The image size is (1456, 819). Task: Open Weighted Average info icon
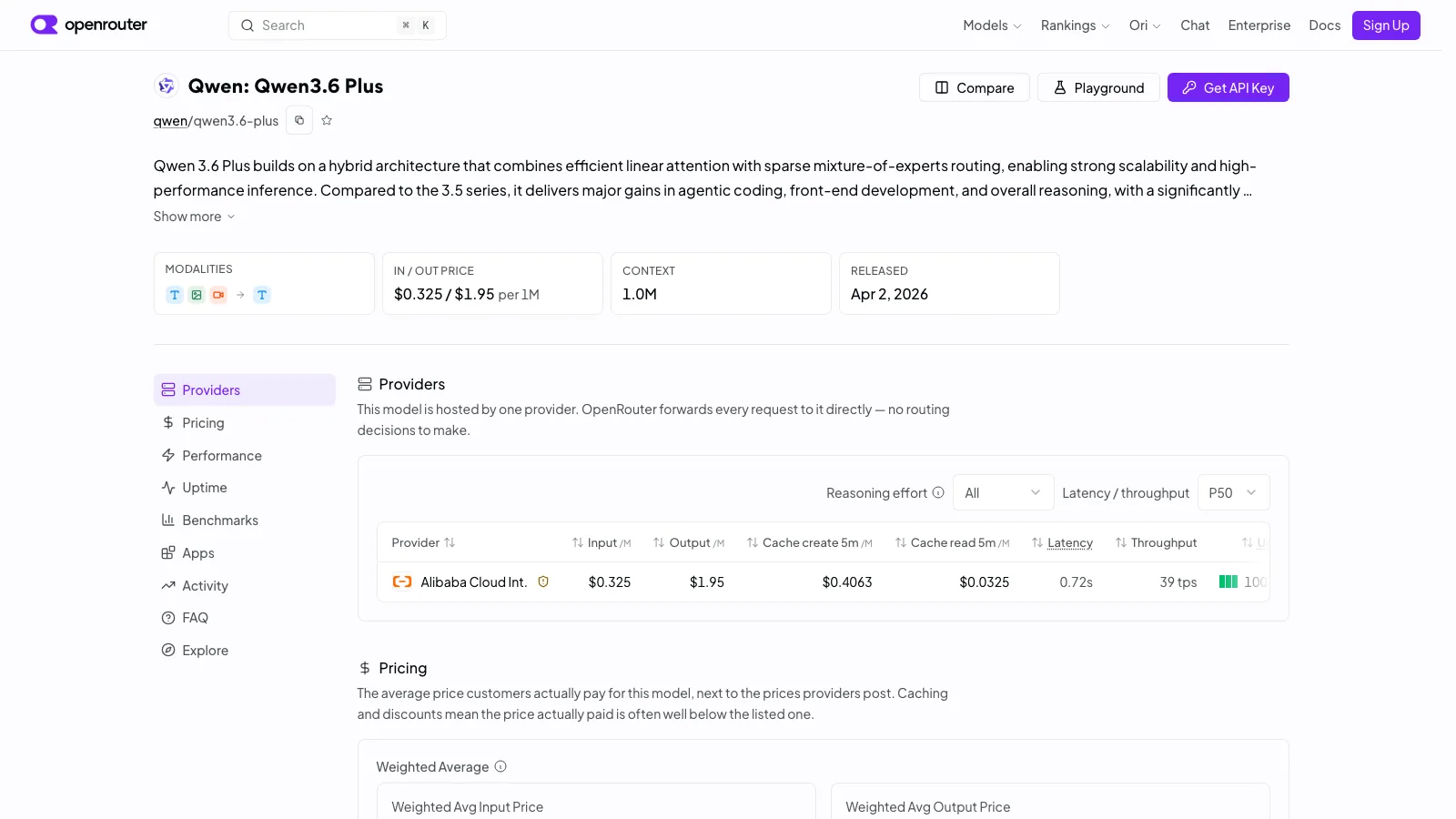point(500,766)
